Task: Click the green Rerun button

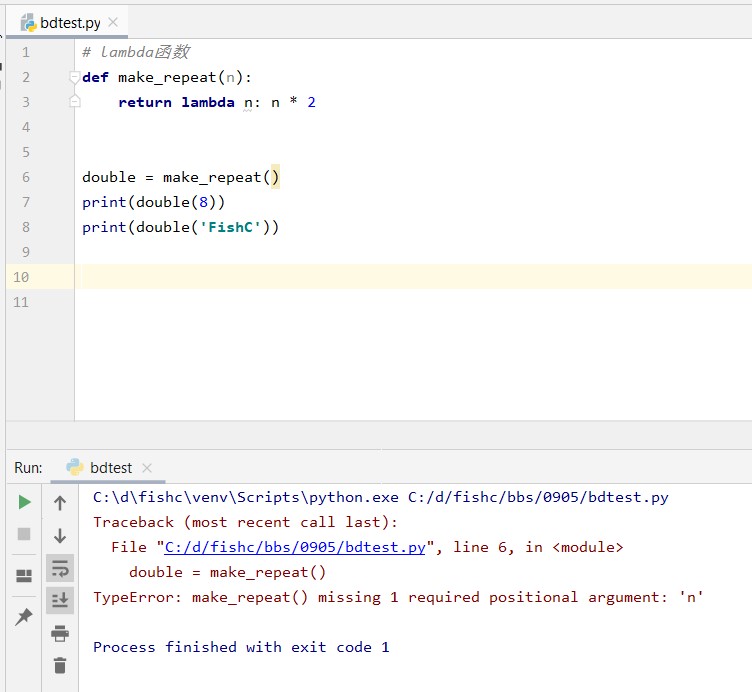Action: point(24,502)
